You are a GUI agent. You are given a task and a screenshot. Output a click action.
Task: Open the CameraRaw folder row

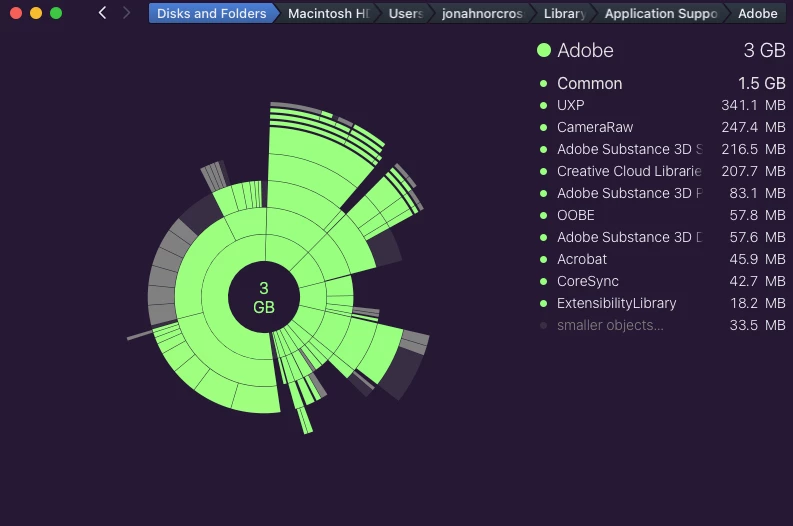tap(661, 127)
